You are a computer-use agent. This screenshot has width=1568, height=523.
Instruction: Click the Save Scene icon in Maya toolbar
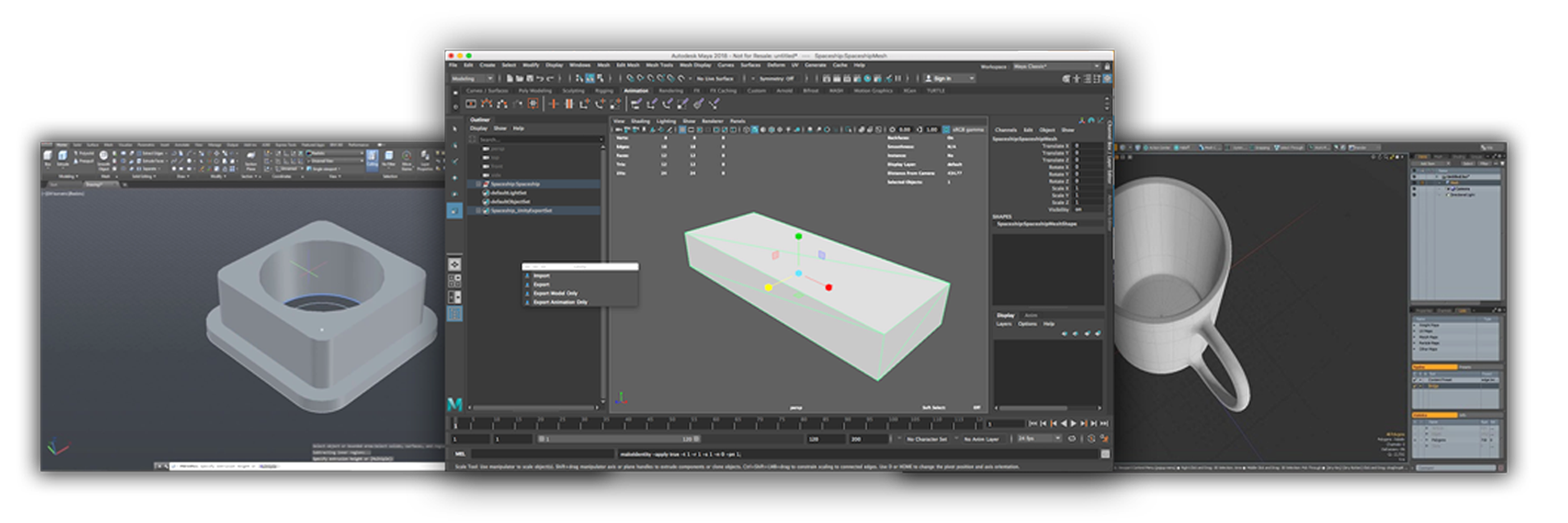tap(529, 79)
